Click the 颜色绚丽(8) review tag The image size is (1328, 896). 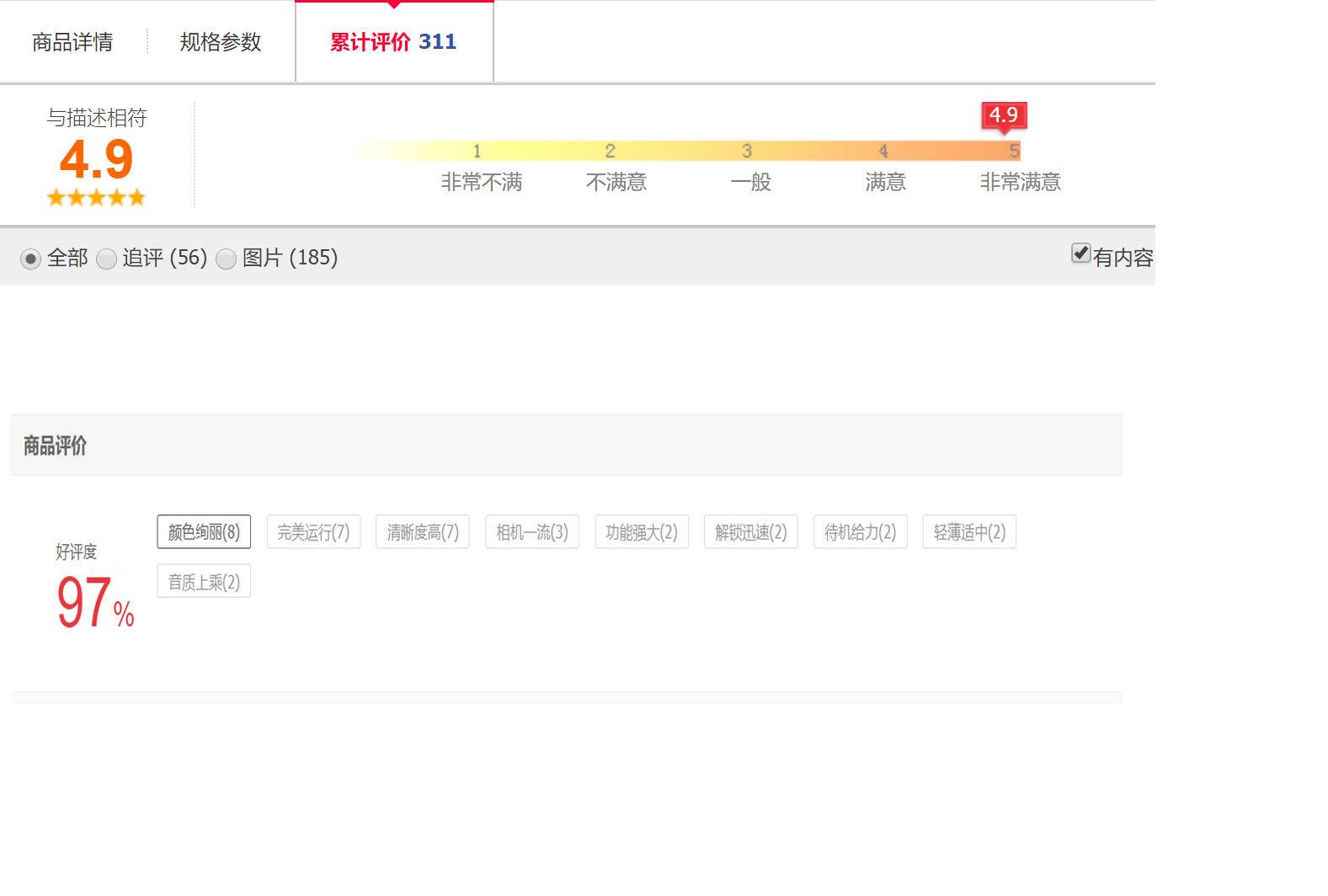tap(204, 532)
